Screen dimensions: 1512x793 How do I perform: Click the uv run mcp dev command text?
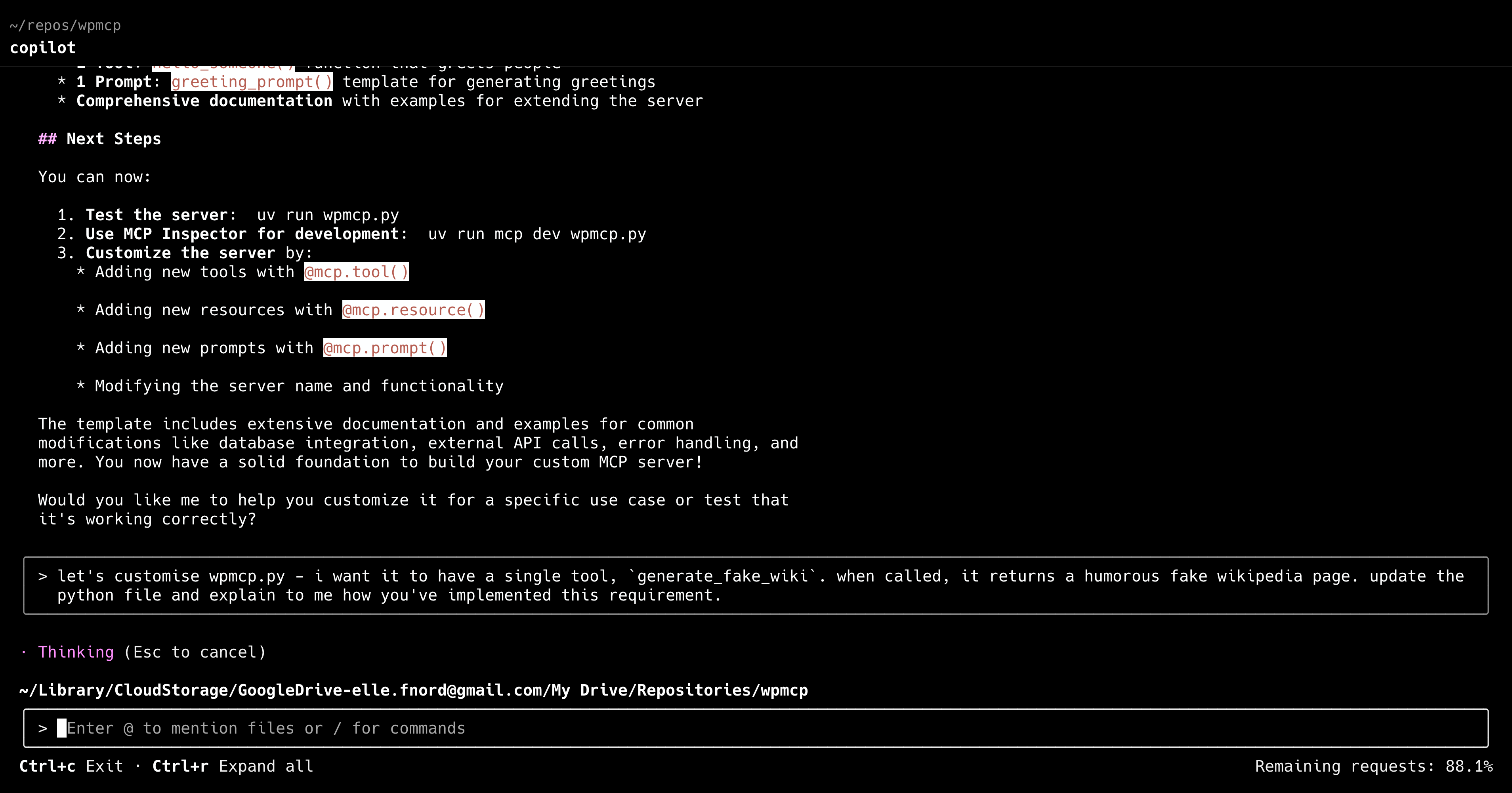tap(536, 234)
